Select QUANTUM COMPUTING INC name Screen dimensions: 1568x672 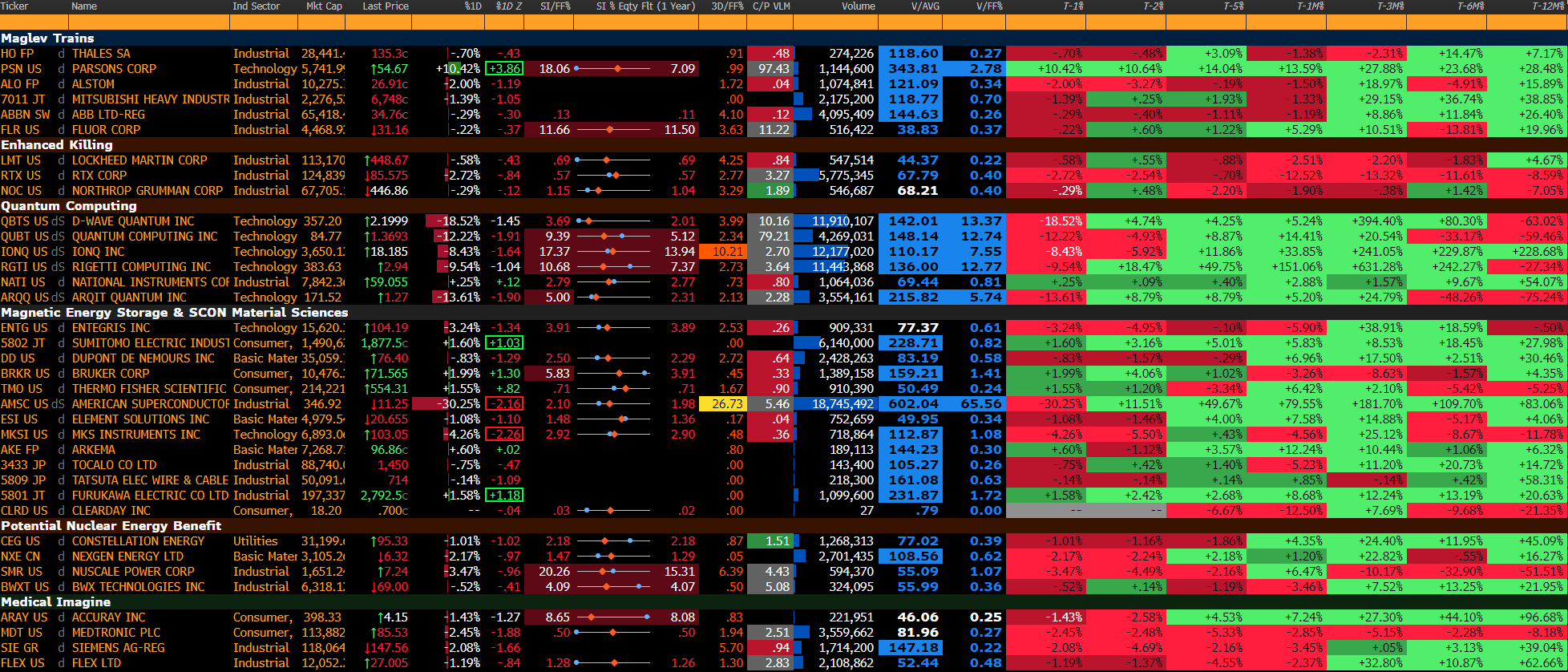[144, 237]
